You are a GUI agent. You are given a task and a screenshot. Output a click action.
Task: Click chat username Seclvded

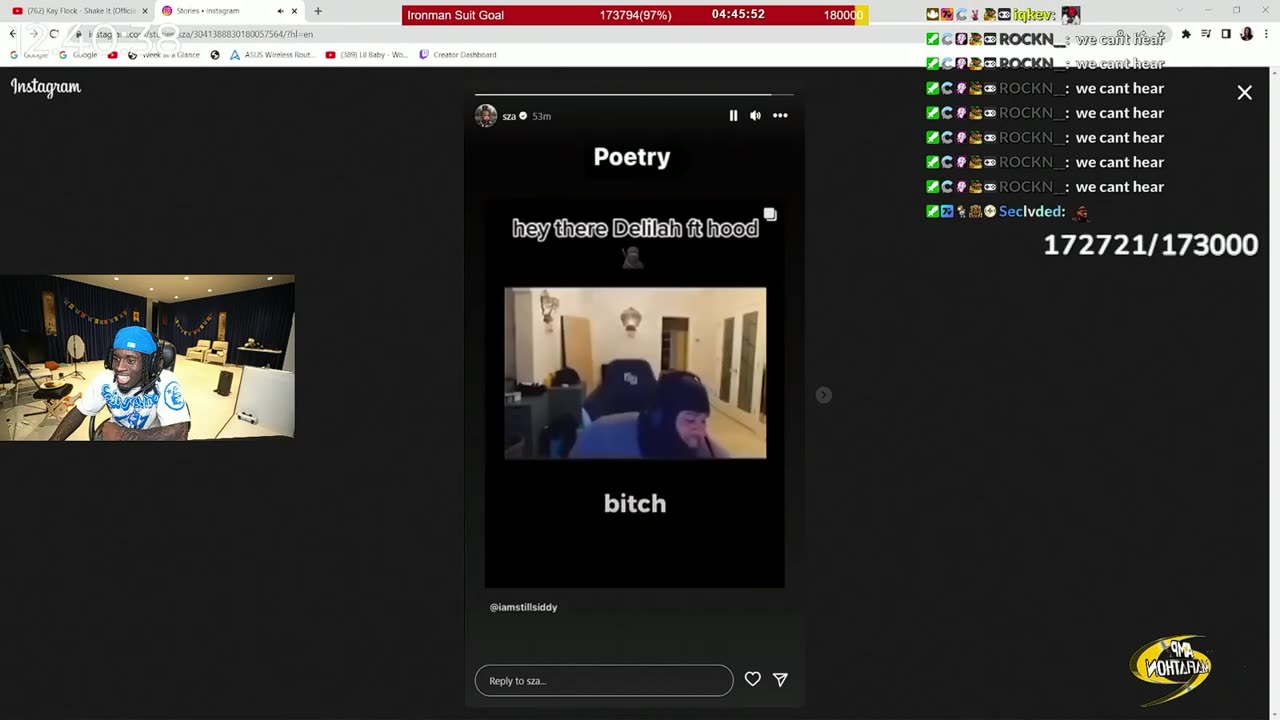pyautogui.click(x=1032, y=212)
